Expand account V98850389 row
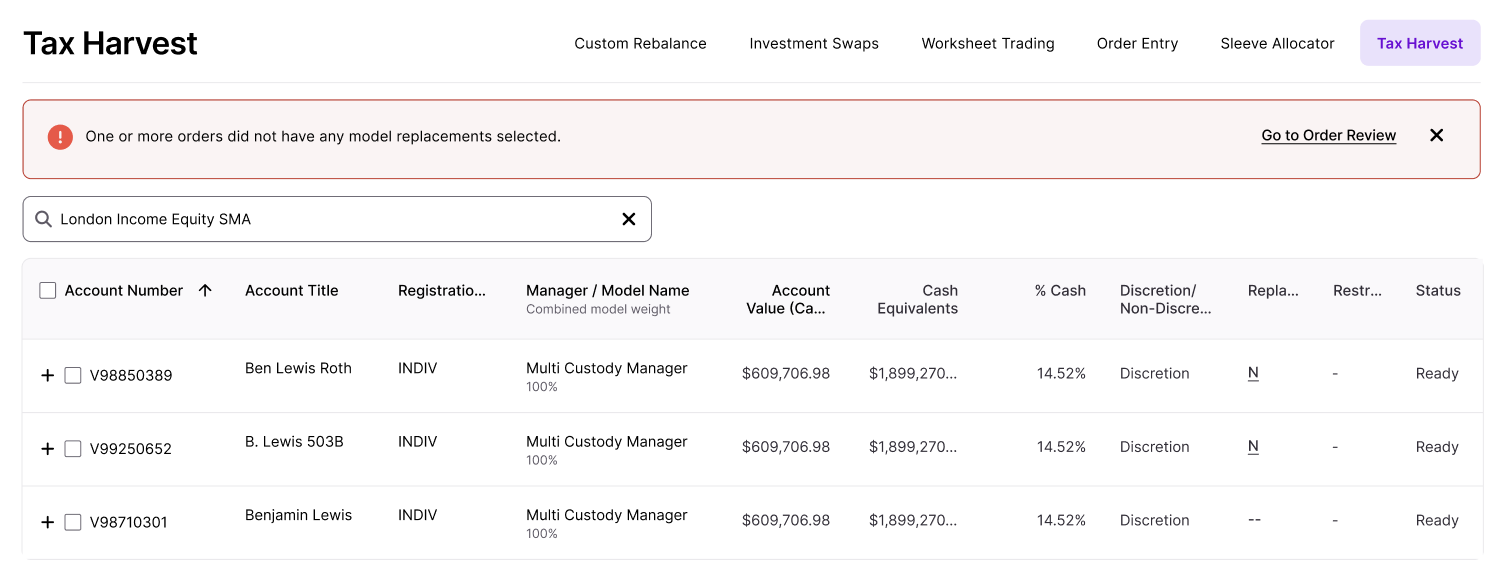 47,375
